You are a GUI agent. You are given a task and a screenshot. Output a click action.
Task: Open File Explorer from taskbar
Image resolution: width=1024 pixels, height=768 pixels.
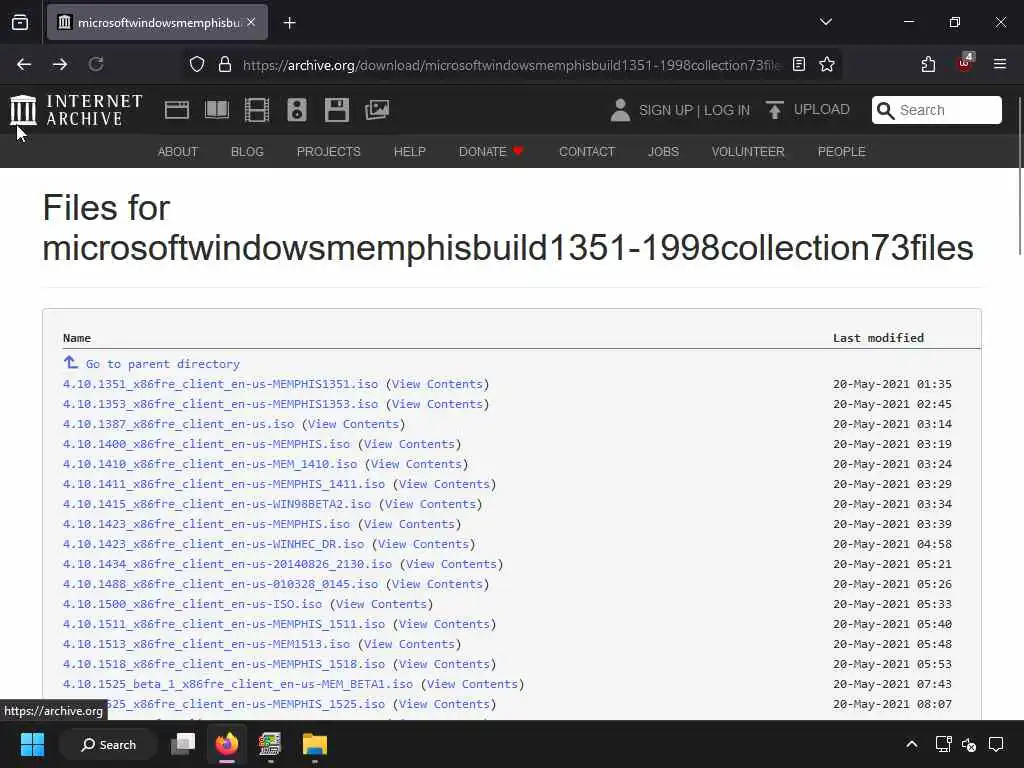tap(315, 744)
